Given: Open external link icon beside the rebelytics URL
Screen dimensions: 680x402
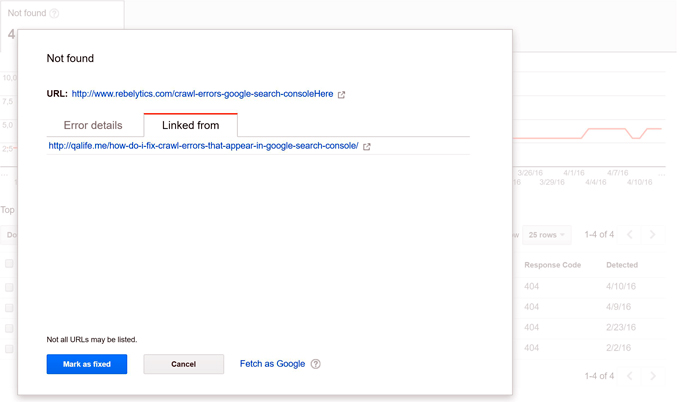Looking at the screenshot, I should (x=342, y=95).
